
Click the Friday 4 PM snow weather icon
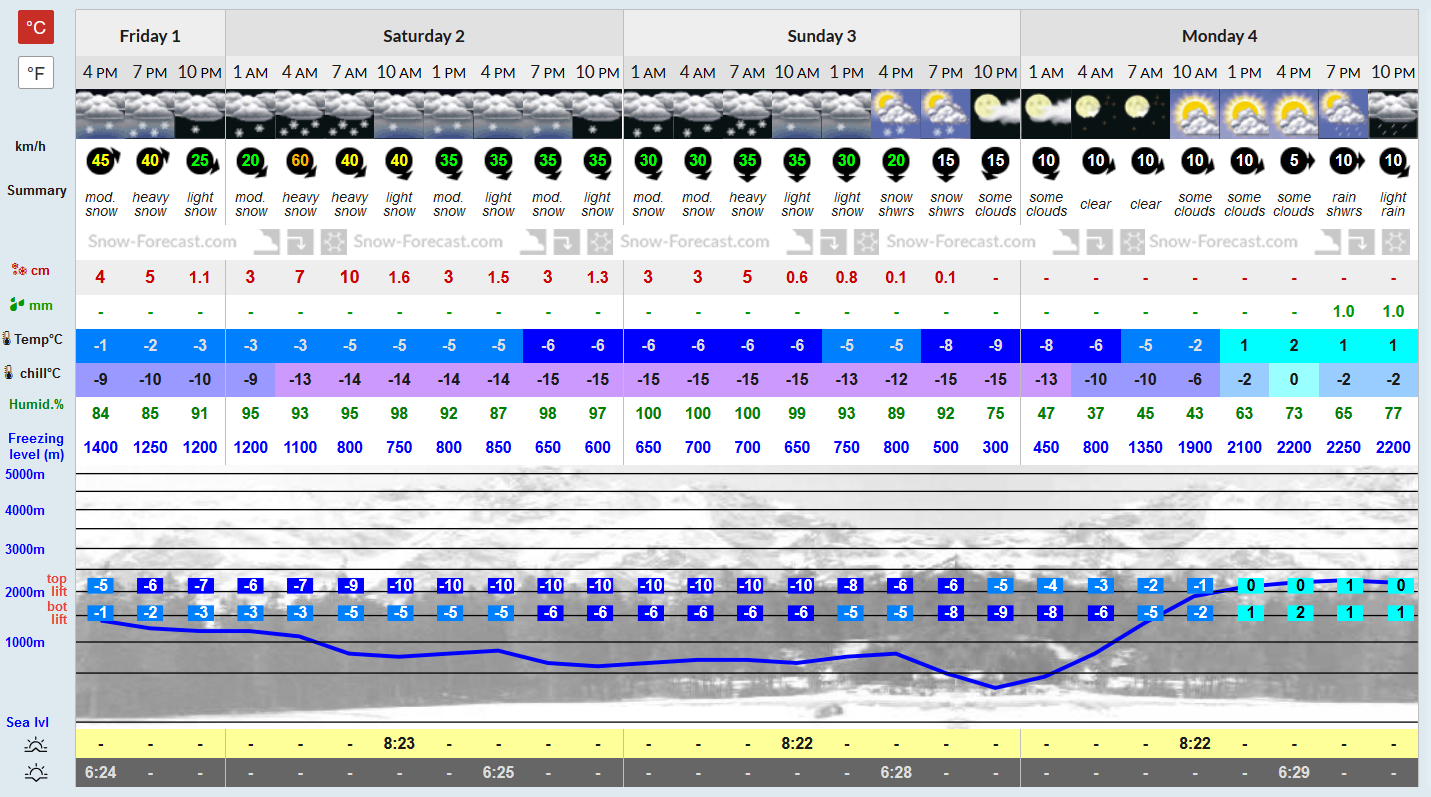100,114
